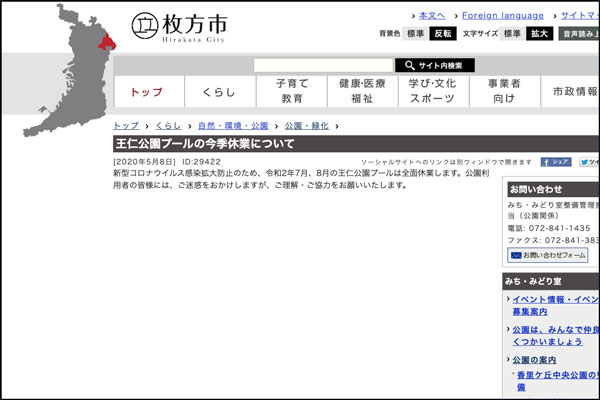Start the 音声読み上げ audio reader

pos(579,34)
